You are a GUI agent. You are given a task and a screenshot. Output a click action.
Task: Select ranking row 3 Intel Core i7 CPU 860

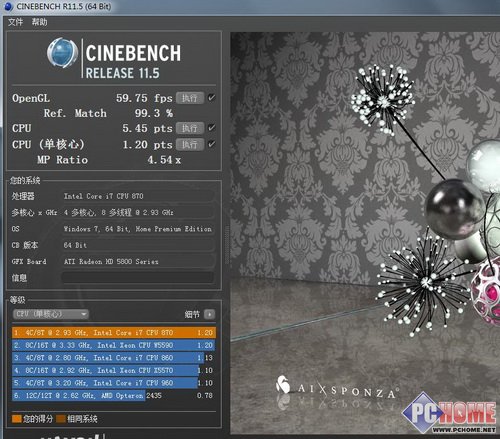(x=114, y=358)
